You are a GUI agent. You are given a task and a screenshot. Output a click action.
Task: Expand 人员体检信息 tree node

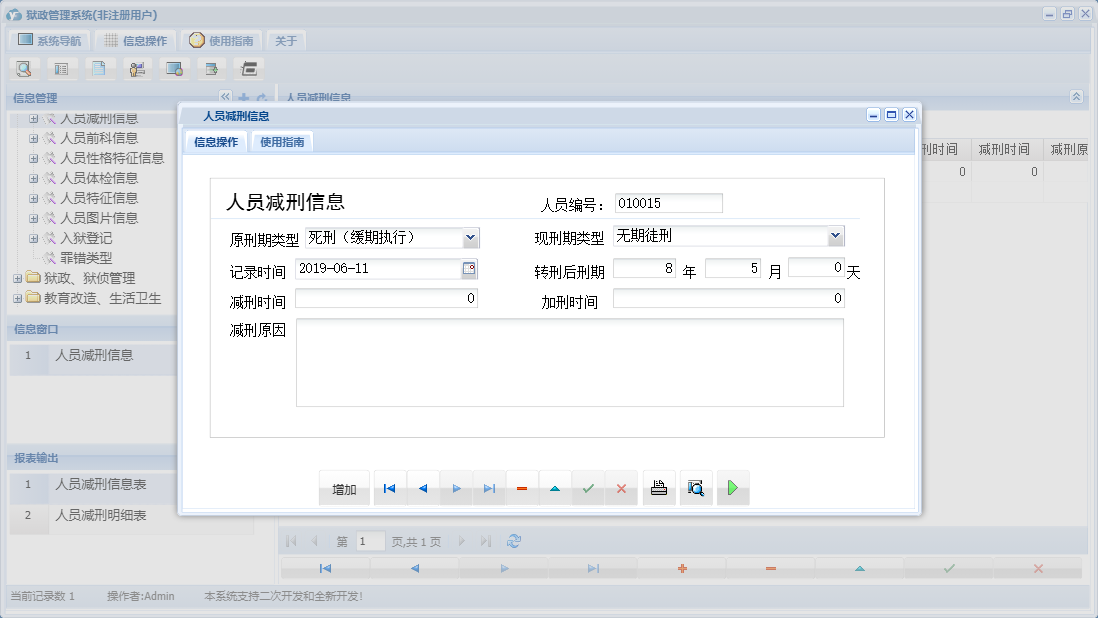point(33,178)
